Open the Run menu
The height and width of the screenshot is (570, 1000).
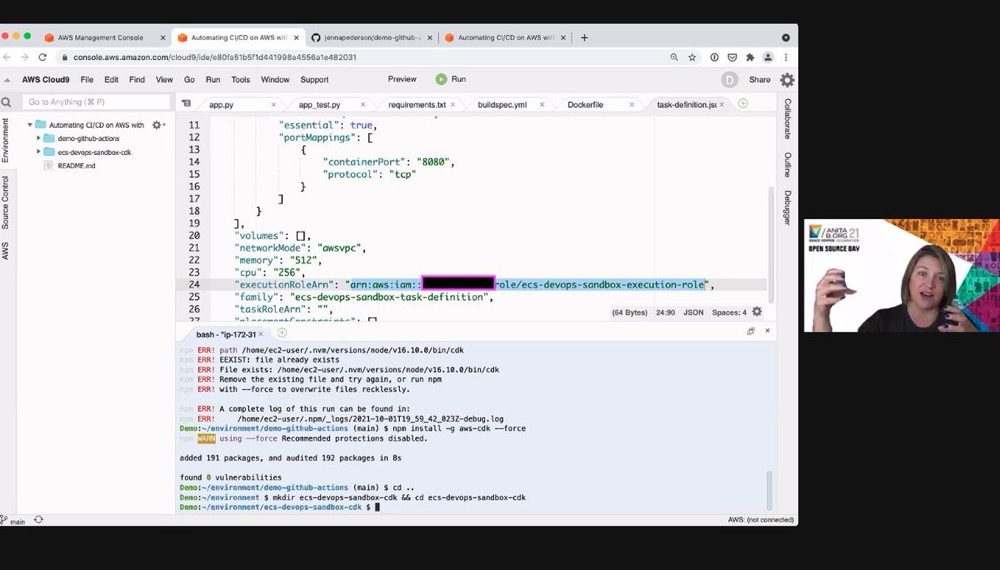[212, 80]
